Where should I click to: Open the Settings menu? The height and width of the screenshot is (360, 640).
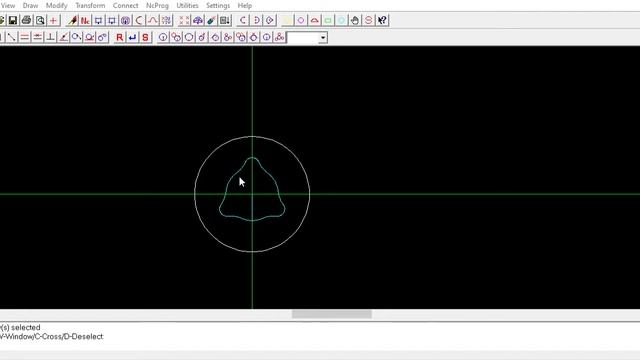(x=218, y=6)
